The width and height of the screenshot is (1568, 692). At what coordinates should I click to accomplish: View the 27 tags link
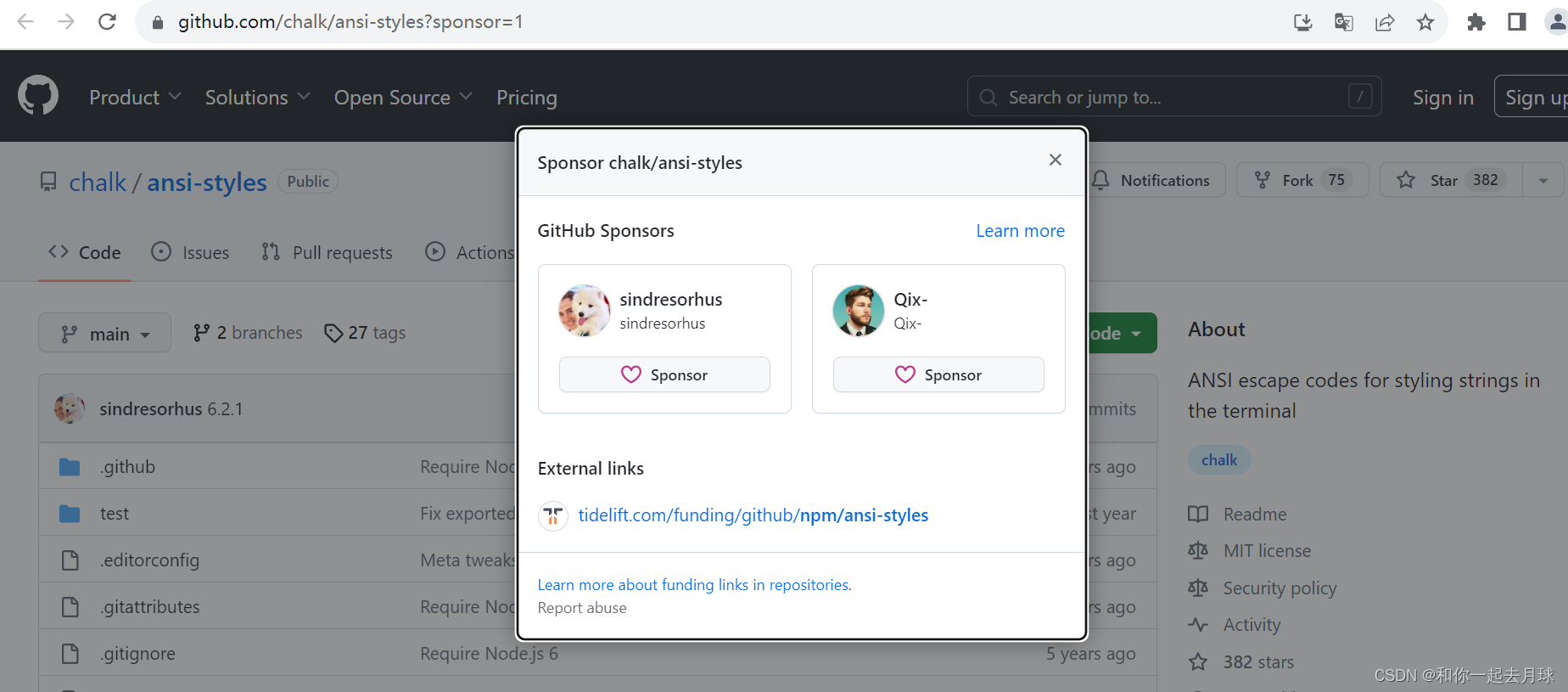(365, 333)
